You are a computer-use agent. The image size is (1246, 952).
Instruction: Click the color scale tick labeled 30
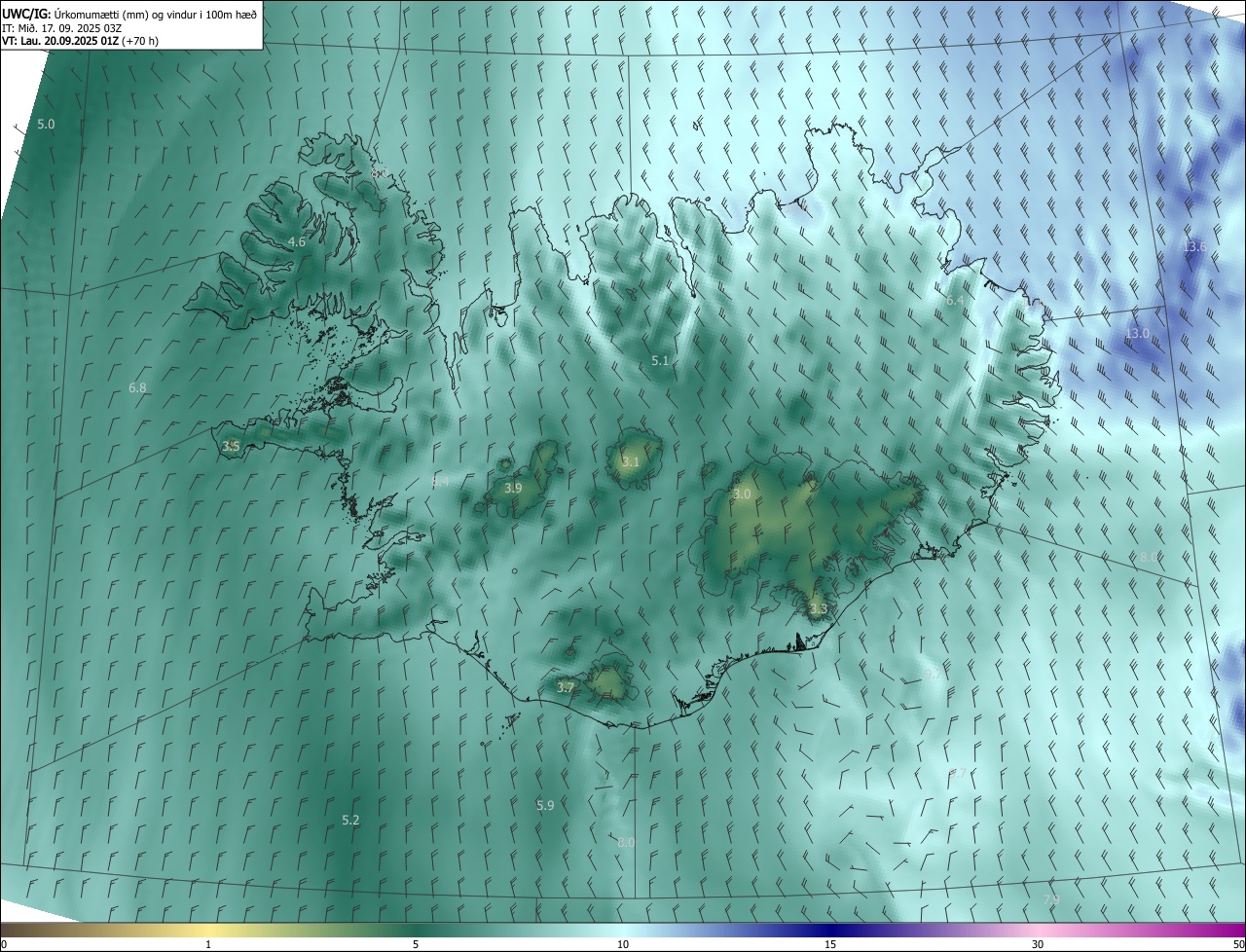coord(1038,945)
